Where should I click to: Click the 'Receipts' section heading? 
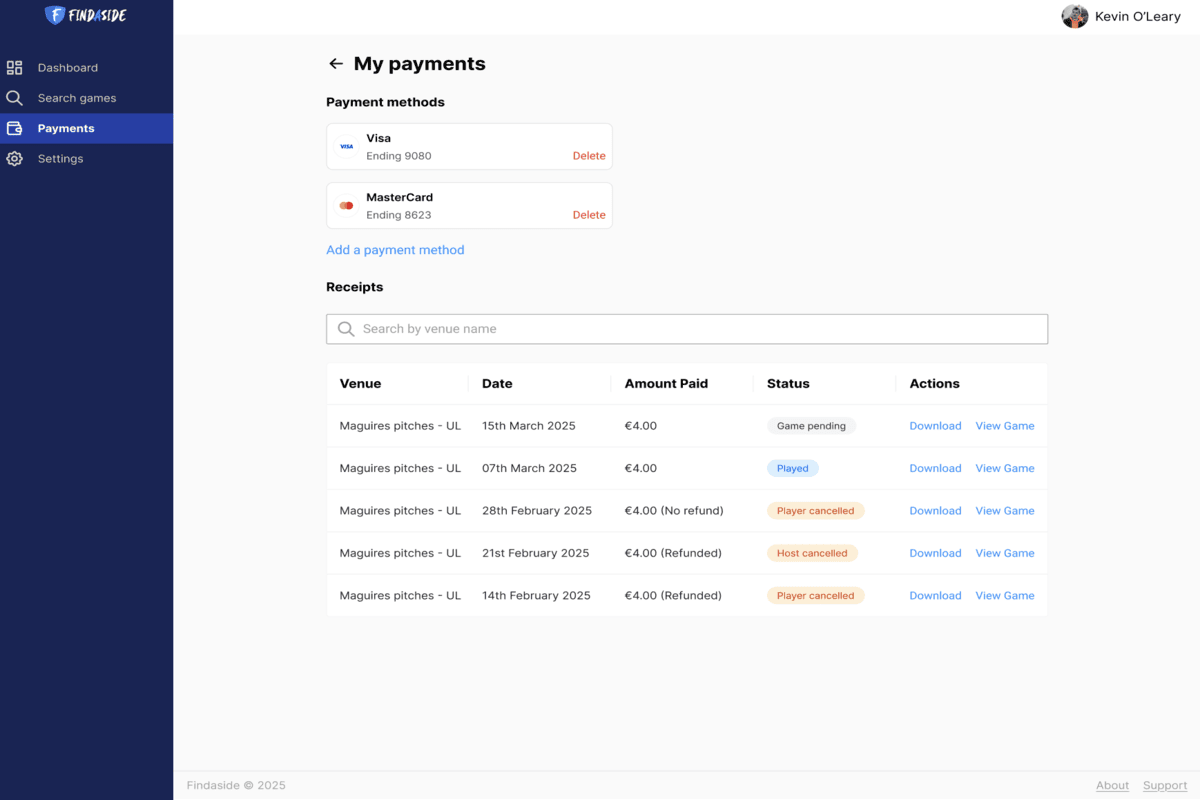[355, 287]
